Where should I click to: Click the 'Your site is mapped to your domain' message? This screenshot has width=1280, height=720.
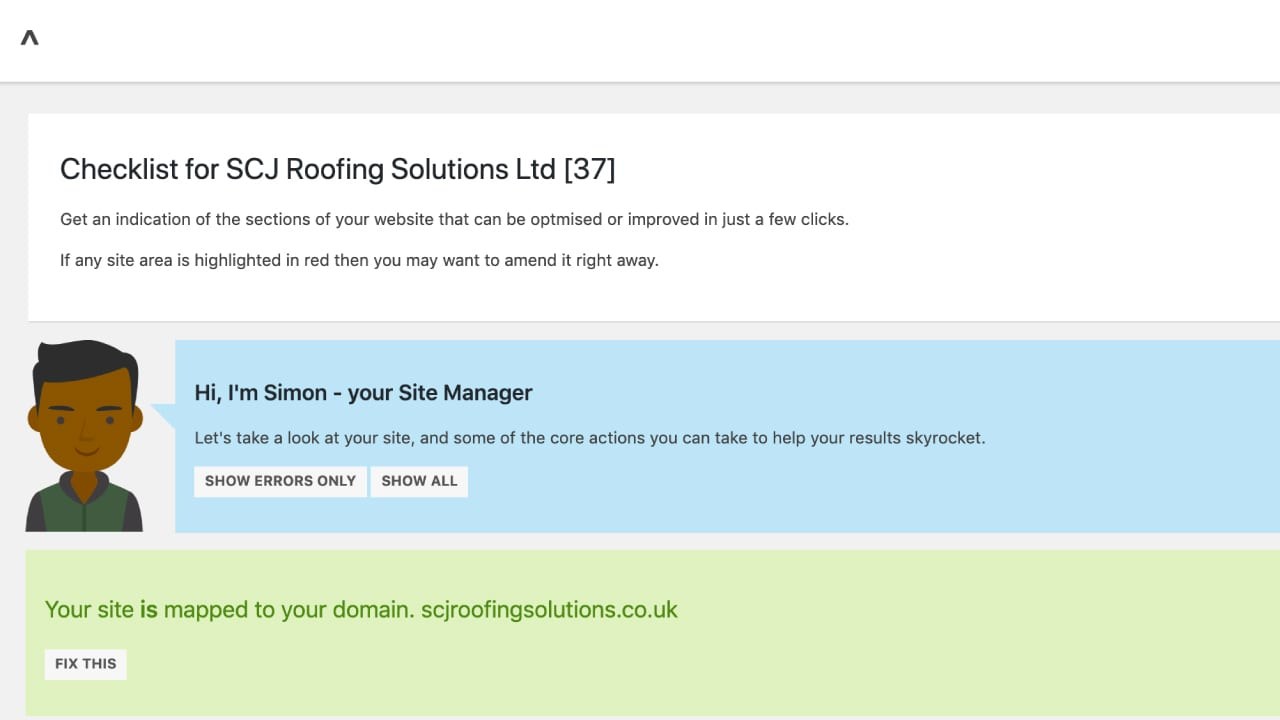point(361,609)
